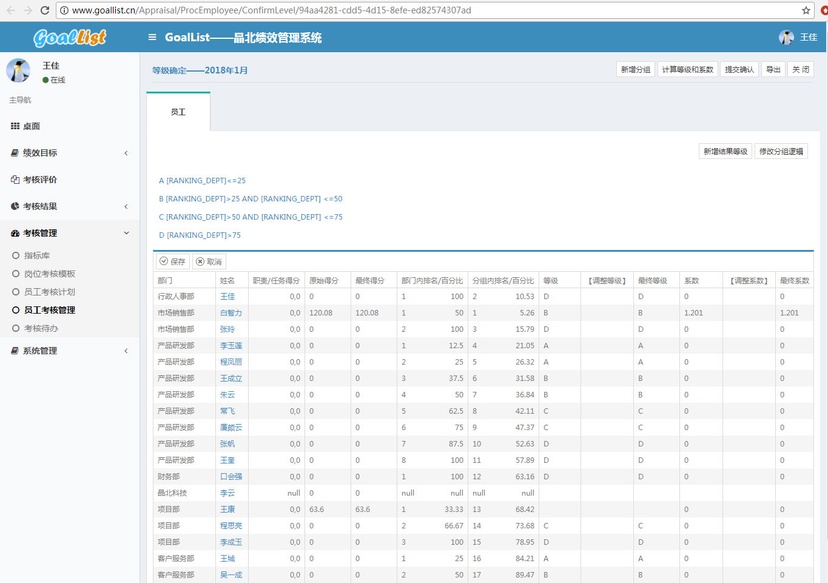Click the GoalList logo
Viewport: 828px width, 583px height.
coord(69,38)
